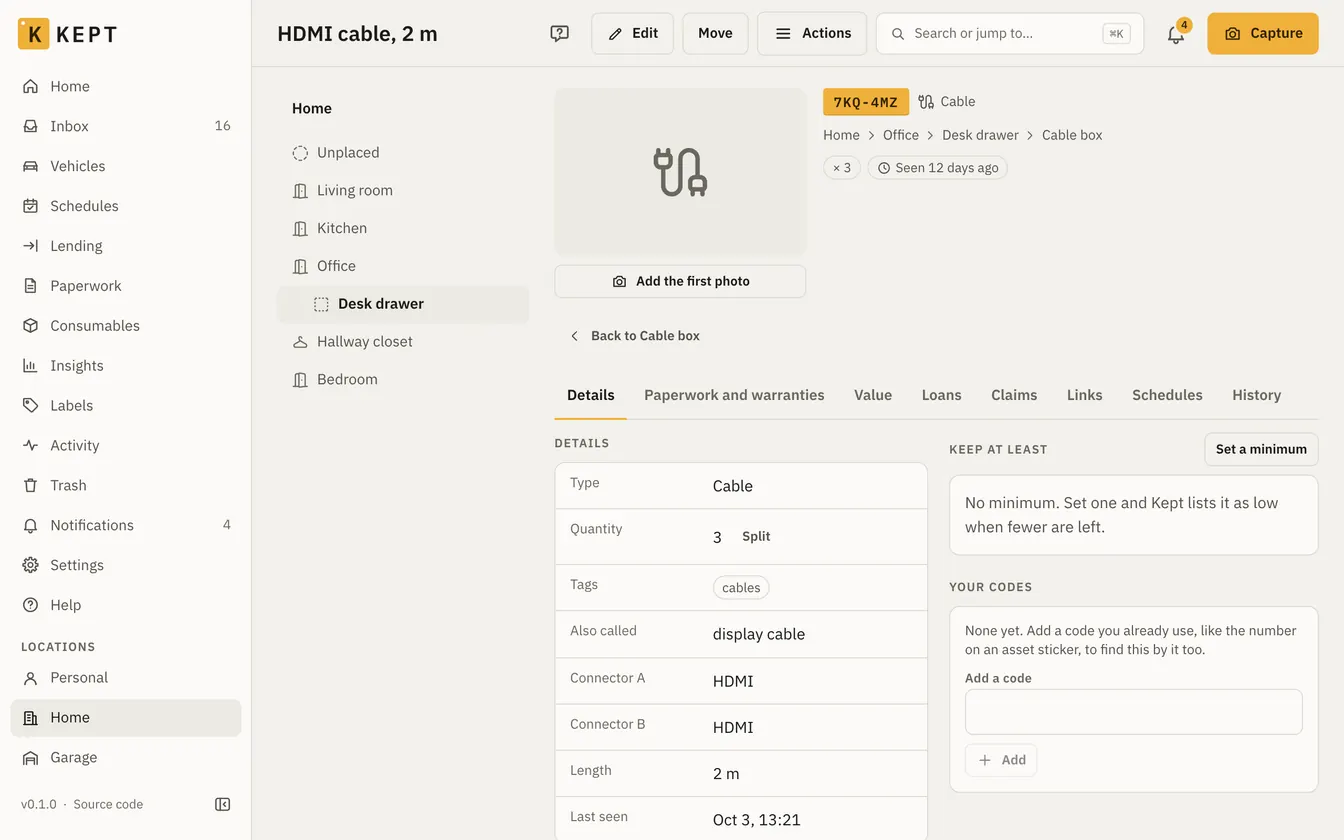The image size is (1344, 840).
Task: Switch to the Paperwork and warranties tab
Action: coord(734,395)
